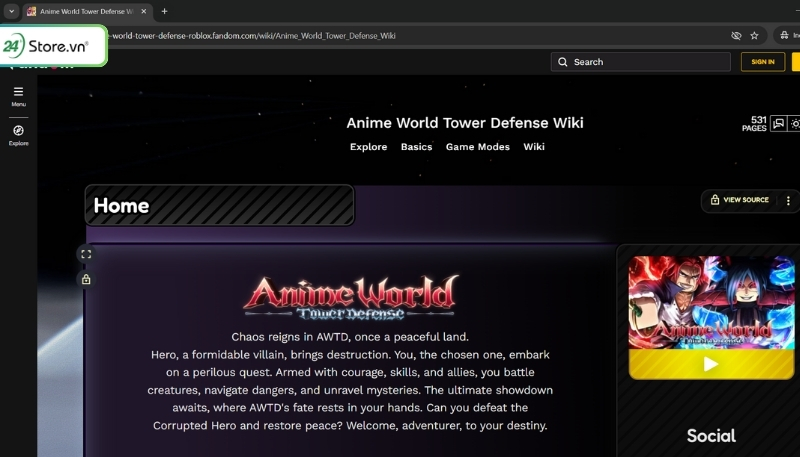Click the VIEW SOURCE button
Viewport: 800px width, 457px height.
tap(740, 200)
